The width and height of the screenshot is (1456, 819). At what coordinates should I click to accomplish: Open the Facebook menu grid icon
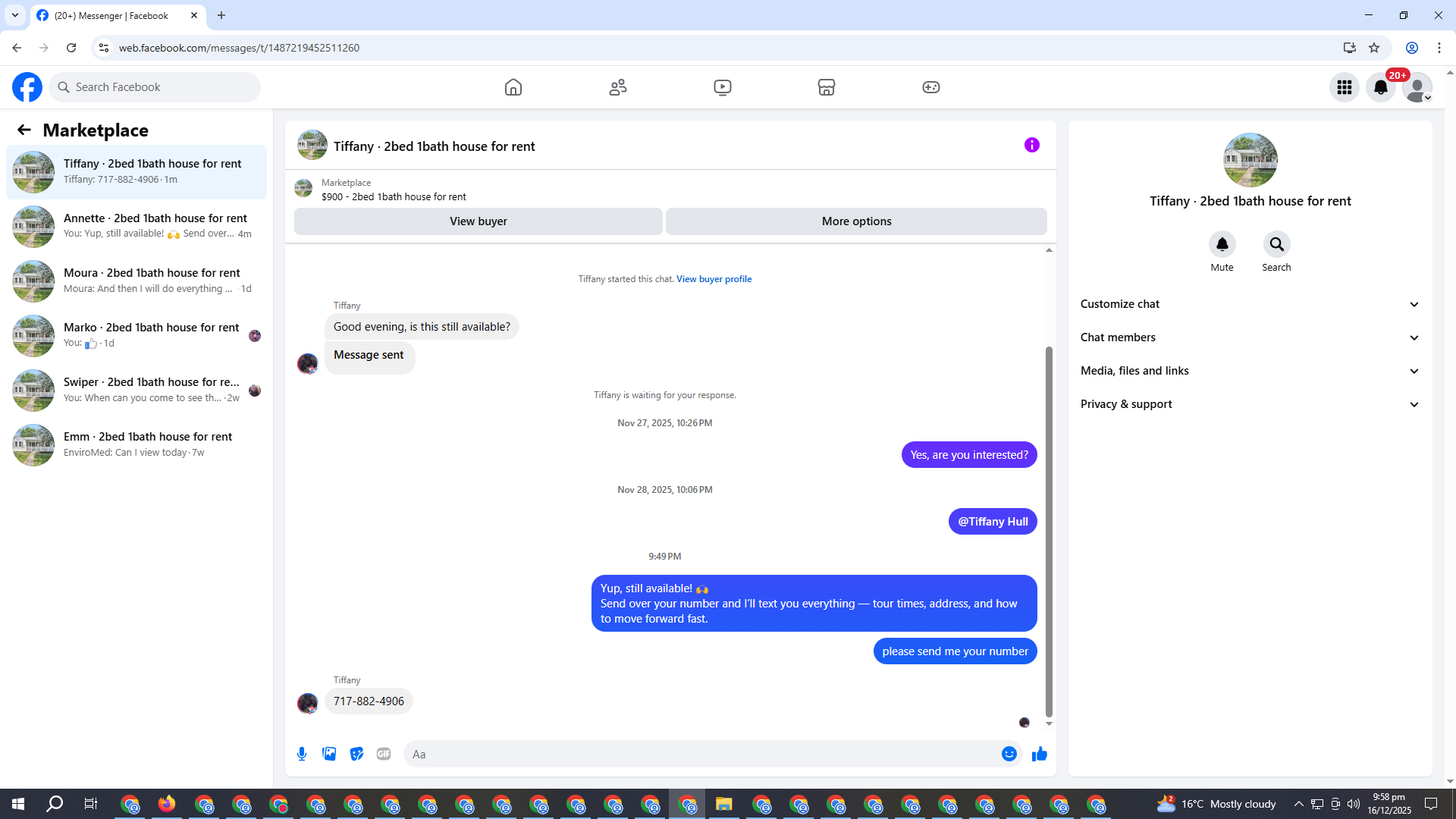point(1345,87)
